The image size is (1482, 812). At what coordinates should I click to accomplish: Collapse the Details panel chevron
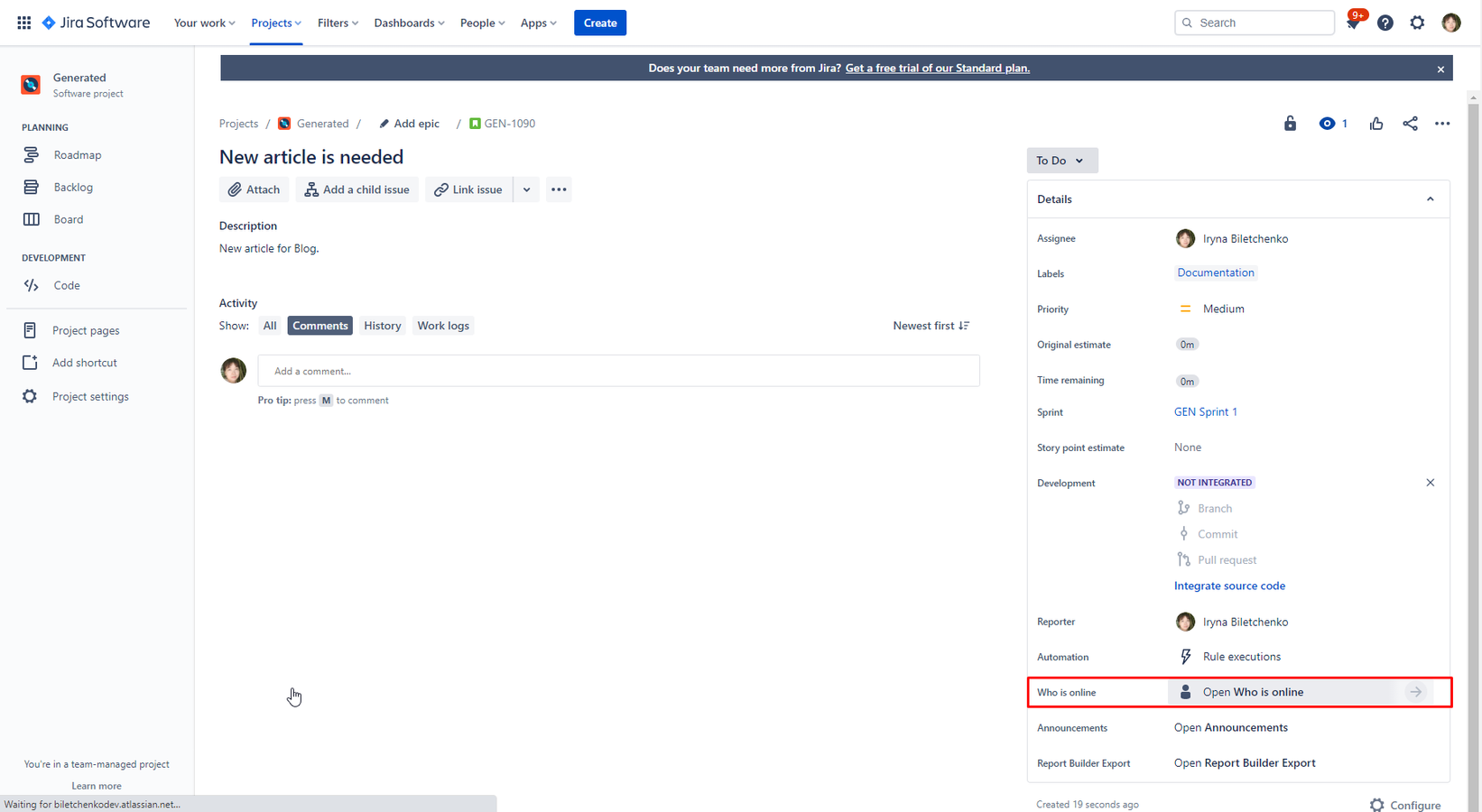(1431, 199)
